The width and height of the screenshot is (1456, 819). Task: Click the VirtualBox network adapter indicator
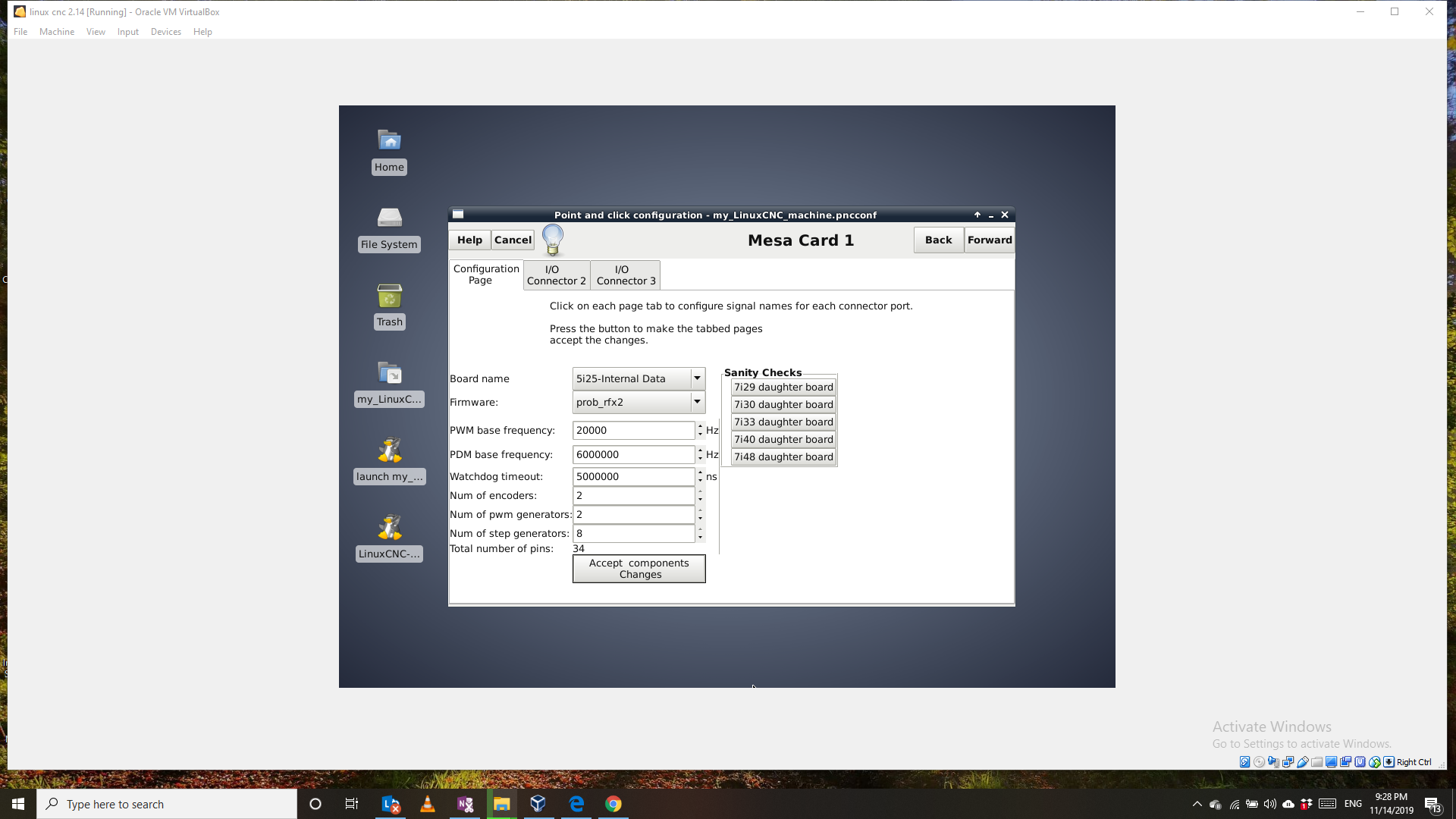(x=1288, y=762)
